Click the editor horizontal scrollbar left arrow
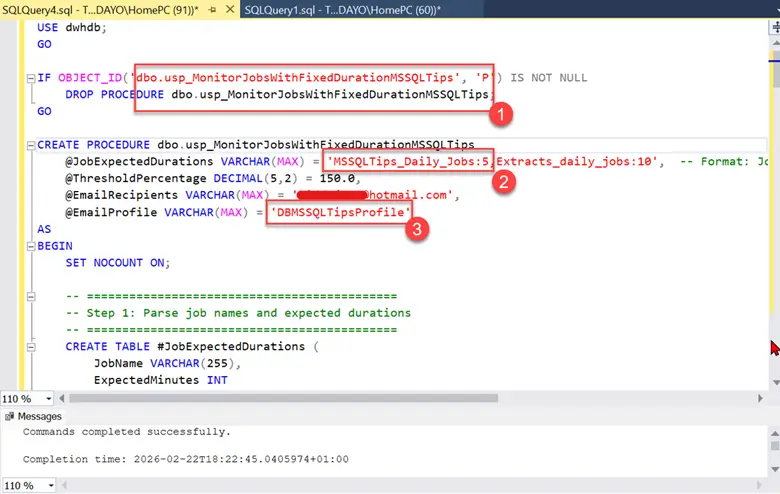780x494 pixels. [x=62, y=398]
